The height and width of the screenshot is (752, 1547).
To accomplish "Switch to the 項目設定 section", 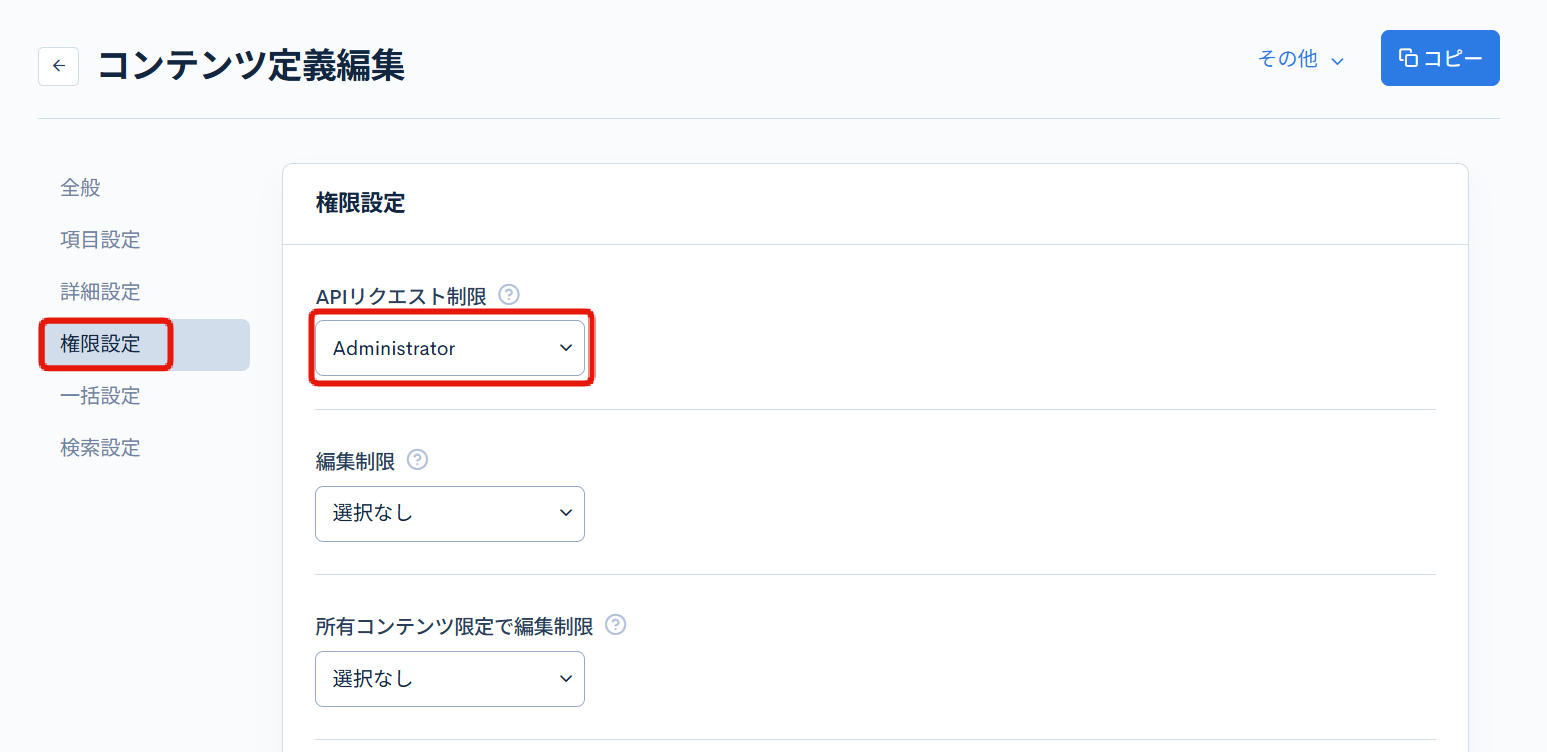I will [x=100, y=239].
